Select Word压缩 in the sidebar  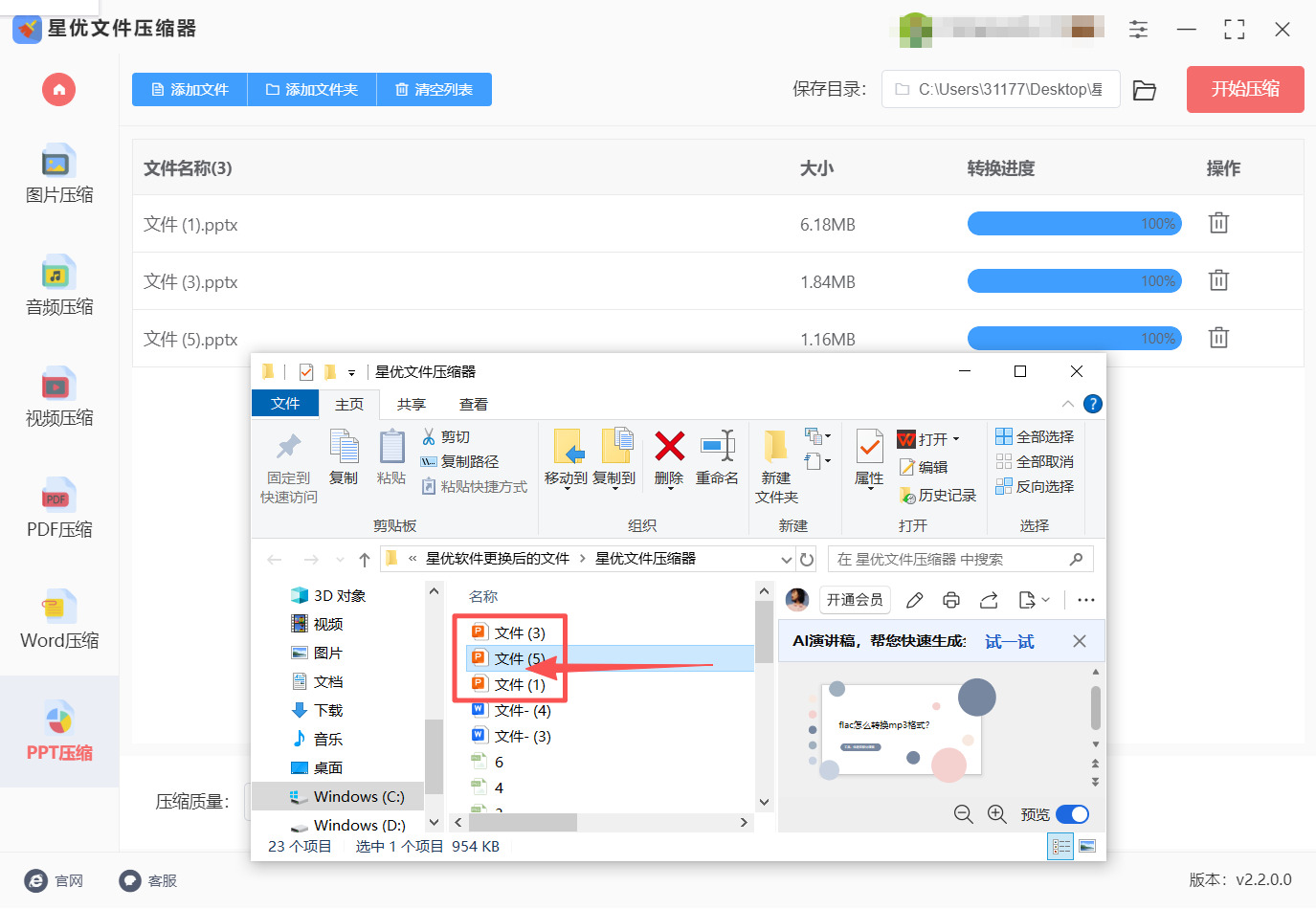pos(59,620)
